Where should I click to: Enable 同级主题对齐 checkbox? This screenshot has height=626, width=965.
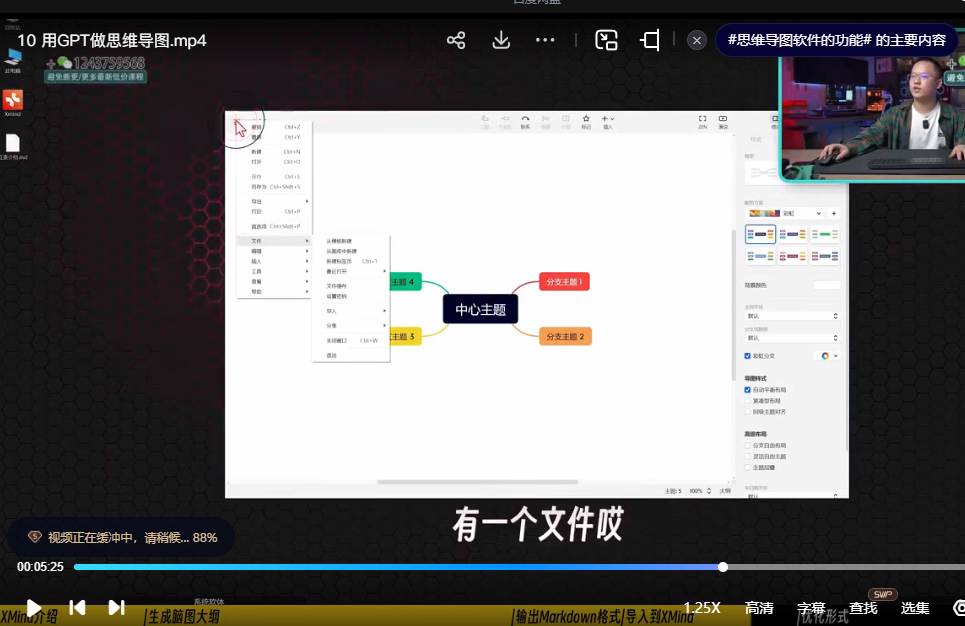tap(748, 412)
